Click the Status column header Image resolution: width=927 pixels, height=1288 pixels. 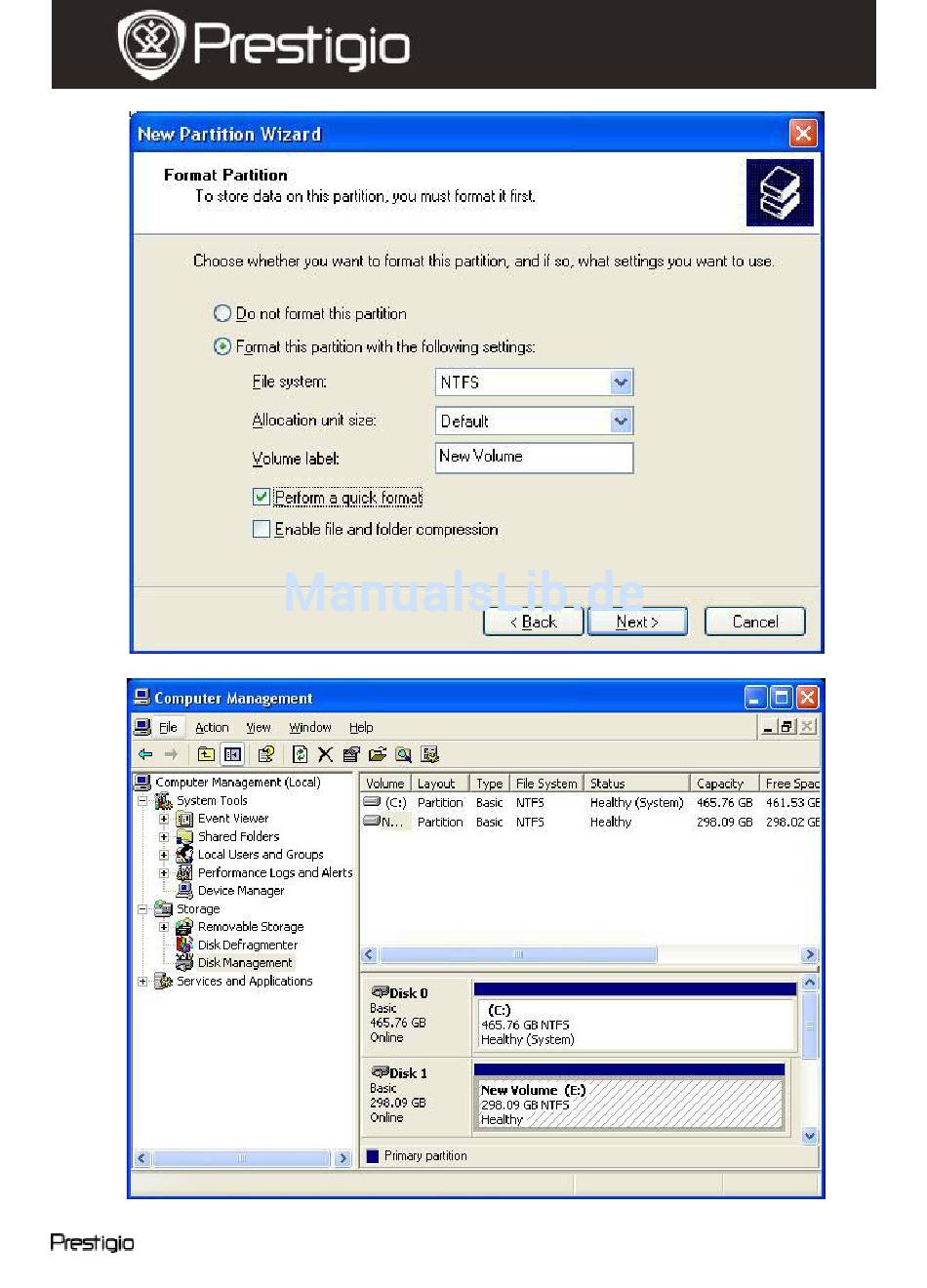click(636, 784)
